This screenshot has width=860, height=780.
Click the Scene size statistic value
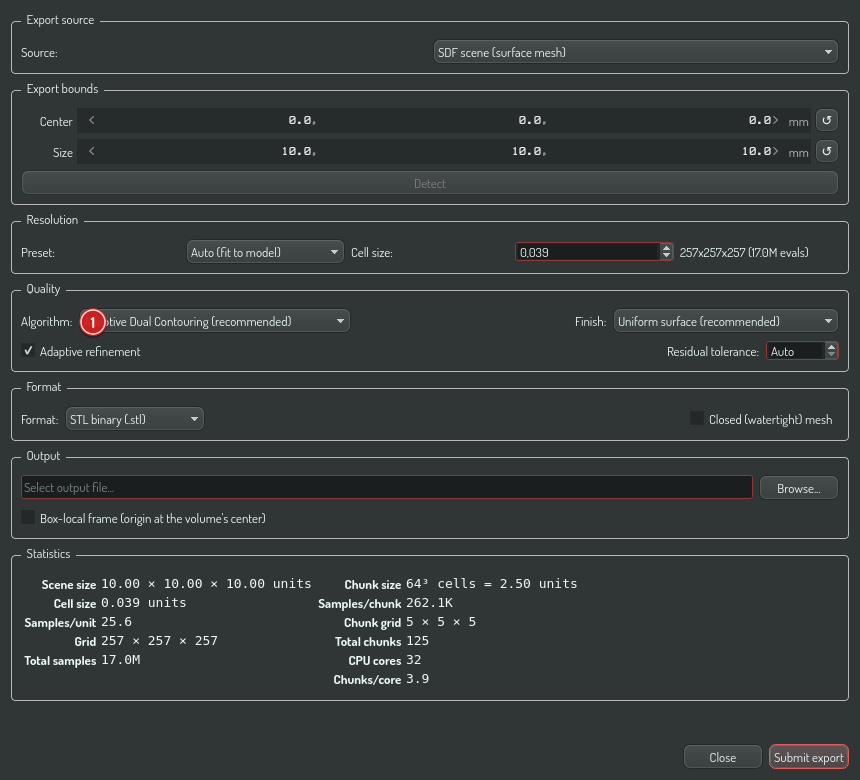click(x=206, y=584)
